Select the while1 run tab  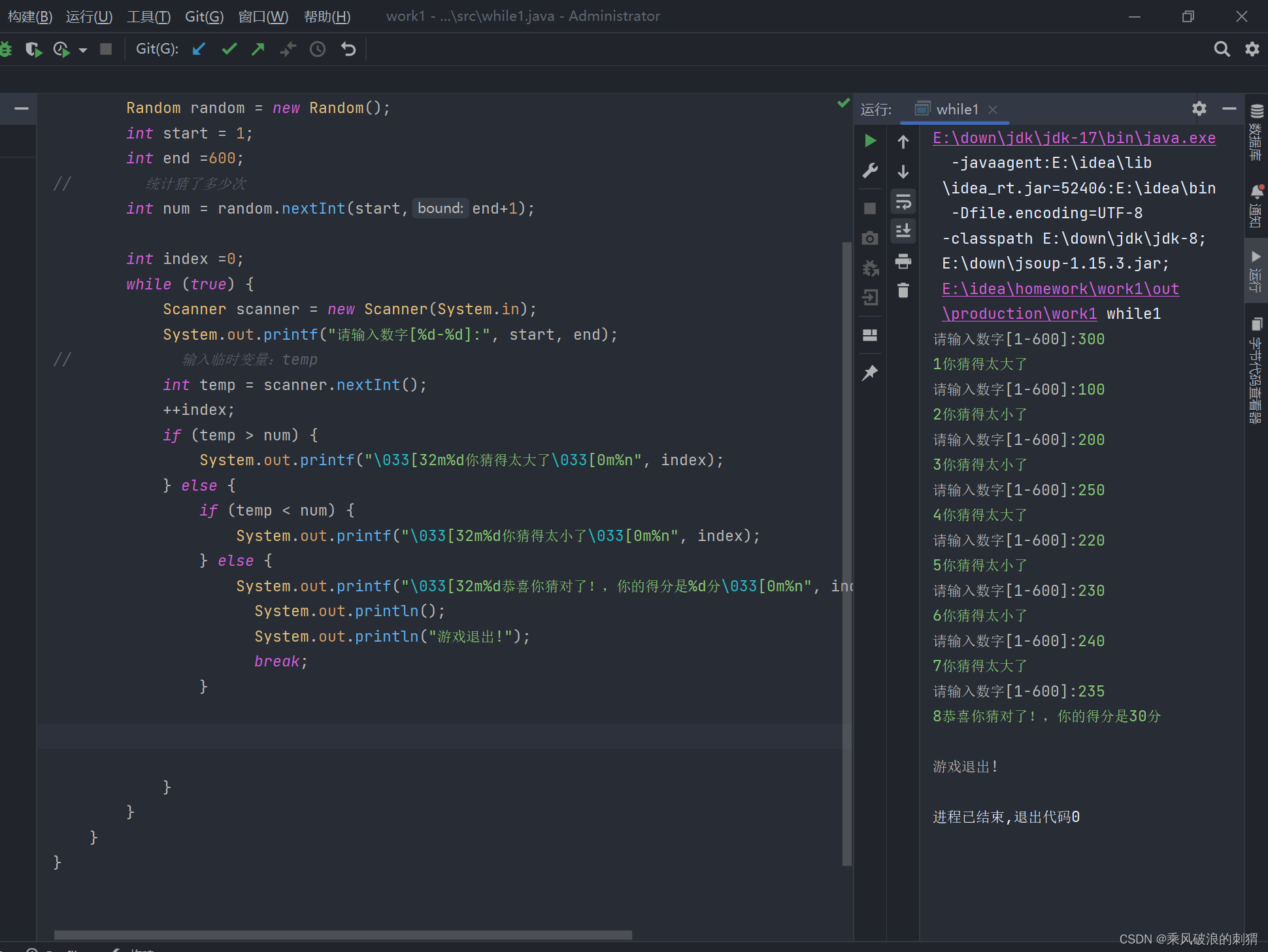(x=956, y=109)
